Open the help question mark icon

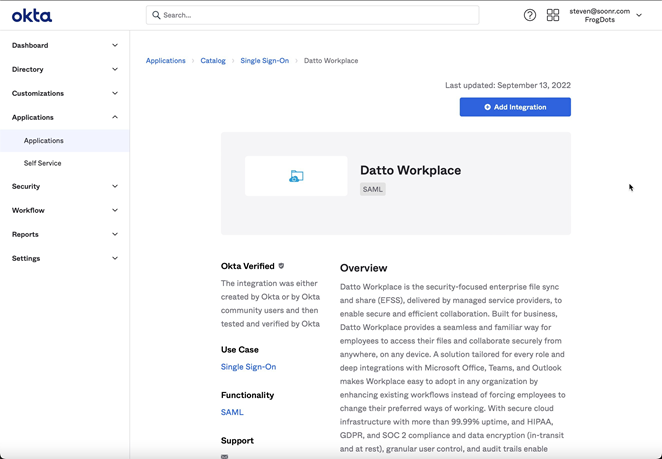click(x=530, y=15)
